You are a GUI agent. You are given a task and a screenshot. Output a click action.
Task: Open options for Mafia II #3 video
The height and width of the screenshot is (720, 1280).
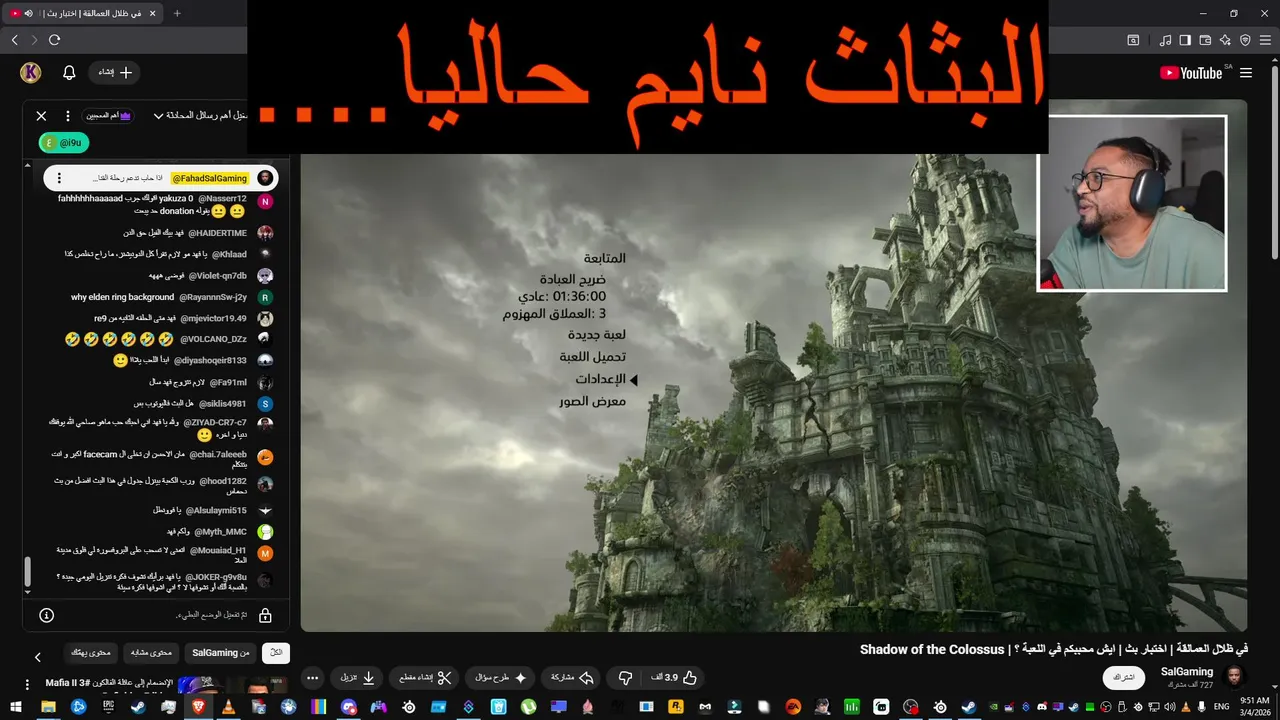[x=27, y=684]
